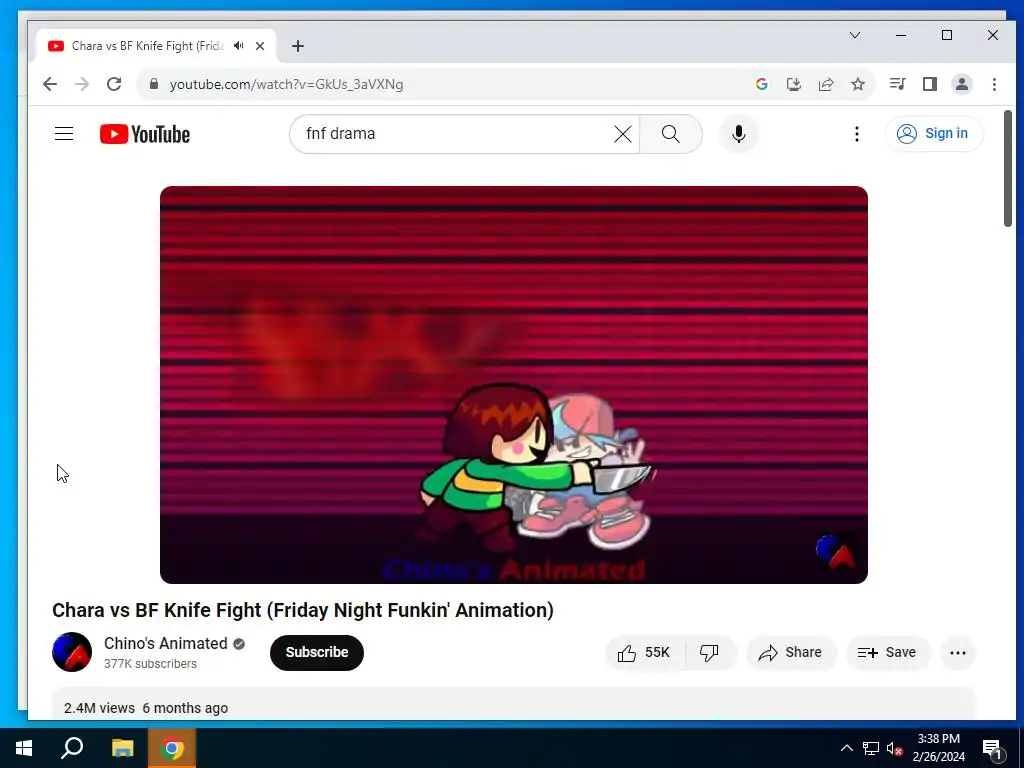Click the video player to pause
This screenshot has height=768, width=1024.
tap(514, 385)
